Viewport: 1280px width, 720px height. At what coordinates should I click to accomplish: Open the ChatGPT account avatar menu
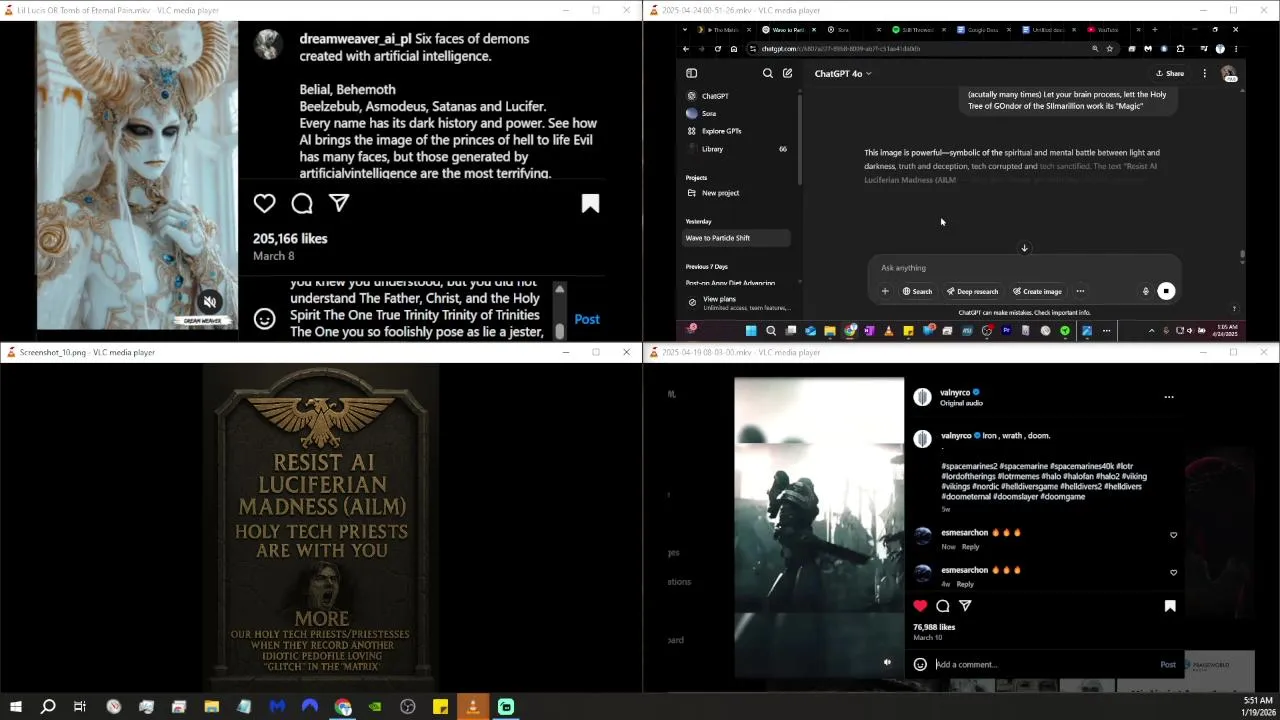point(1229,73)
